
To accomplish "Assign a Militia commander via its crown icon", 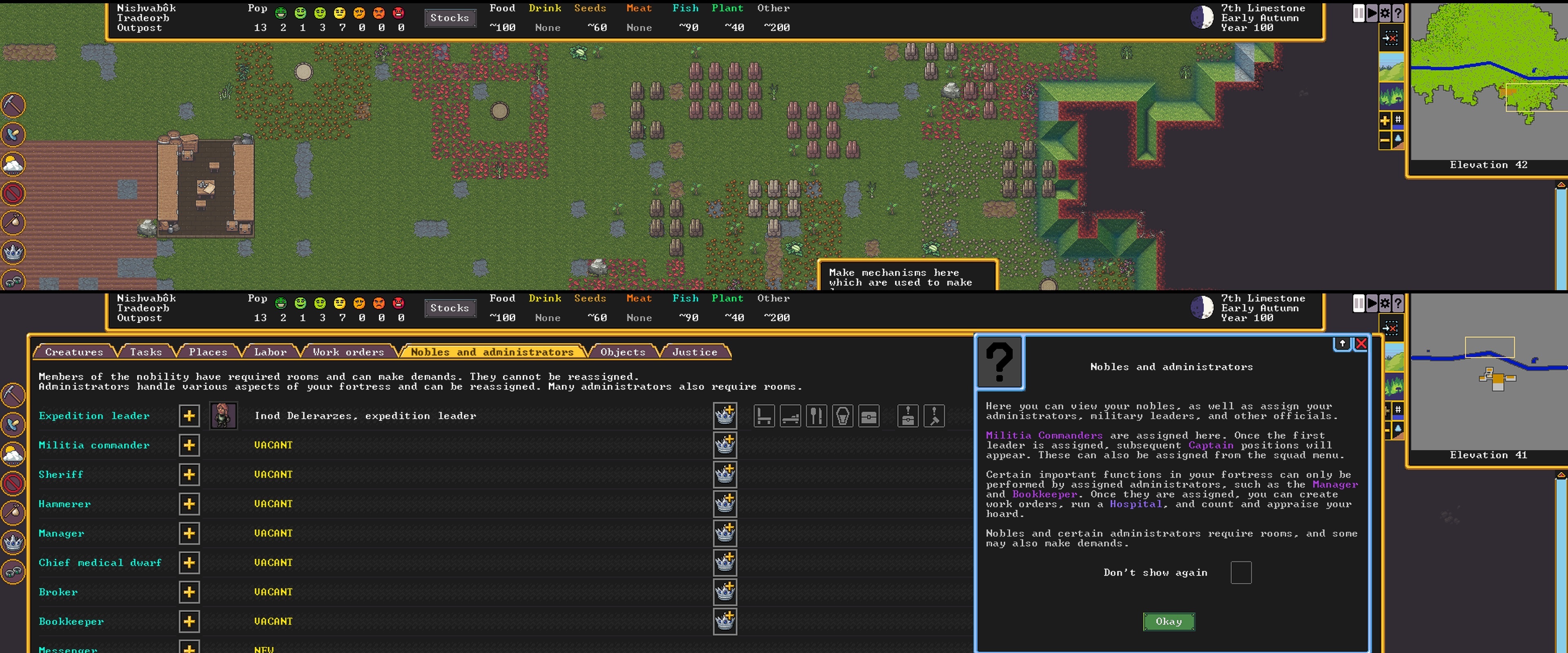I will (x=725, y=445).
